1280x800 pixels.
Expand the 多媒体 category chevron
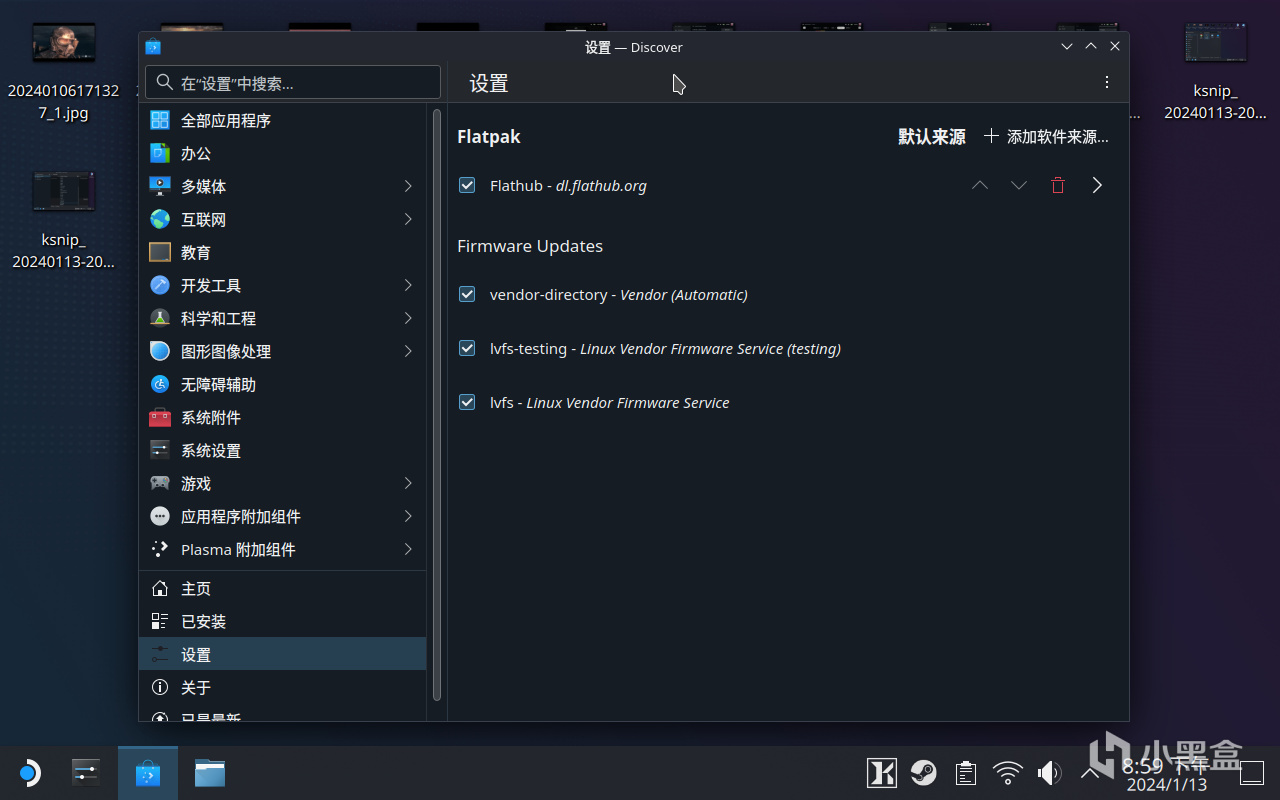tap(408, 186)
